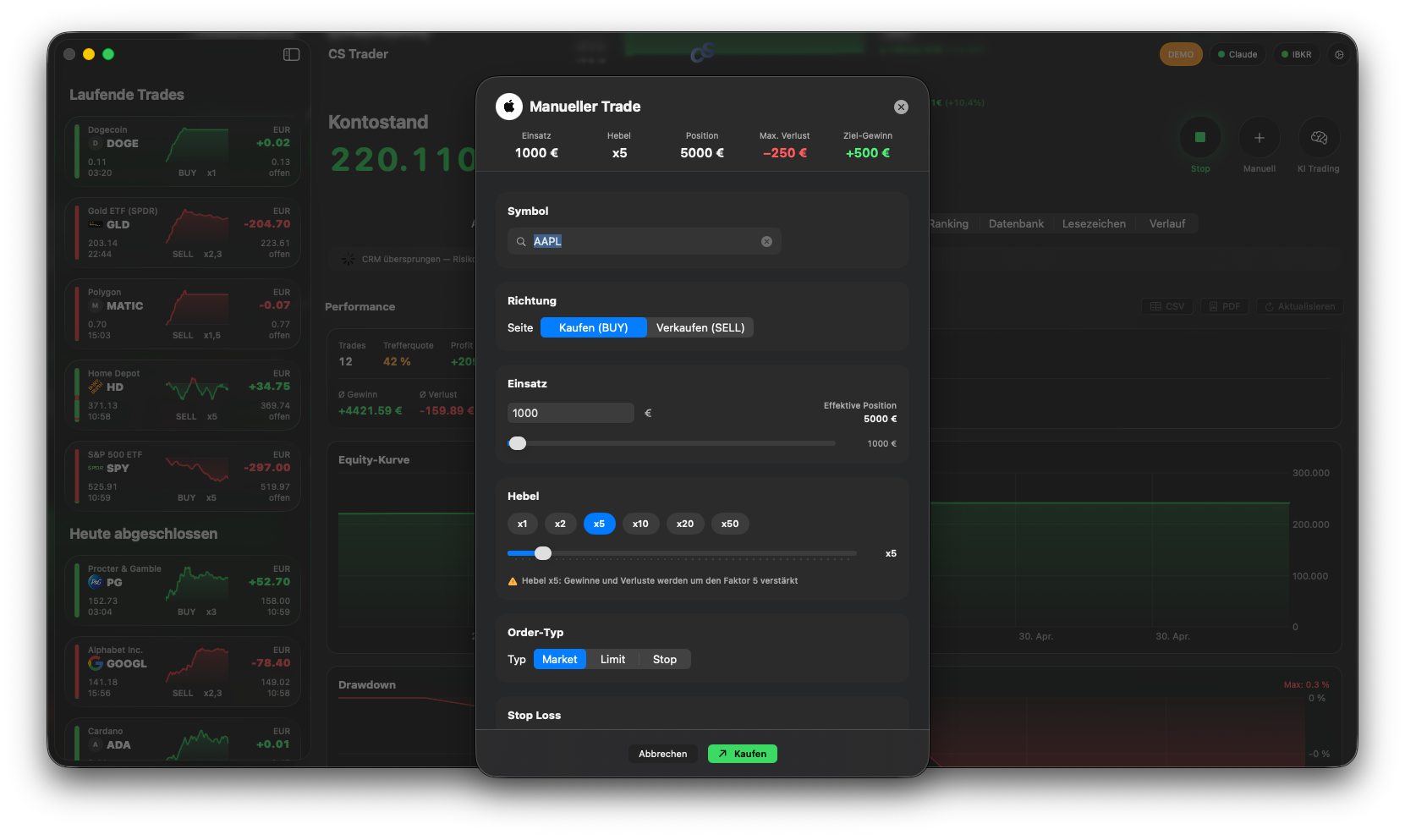
Task: Choose Limit order type
Action: (612, 659)
